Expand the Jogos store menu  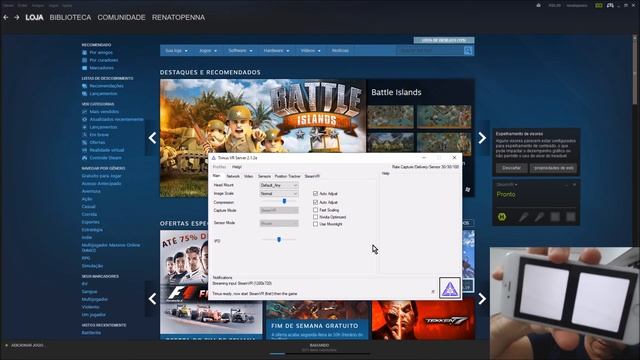(208, 51)
